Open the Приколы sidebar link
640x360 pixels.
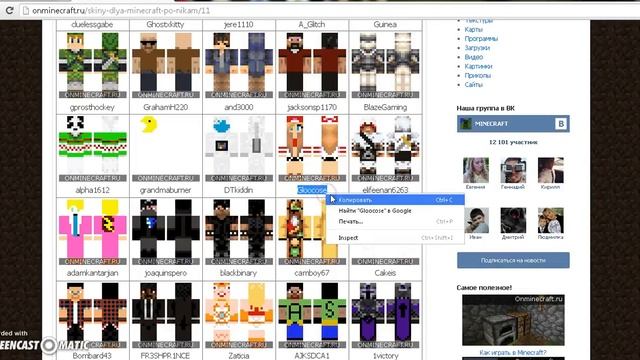[478, 76]
